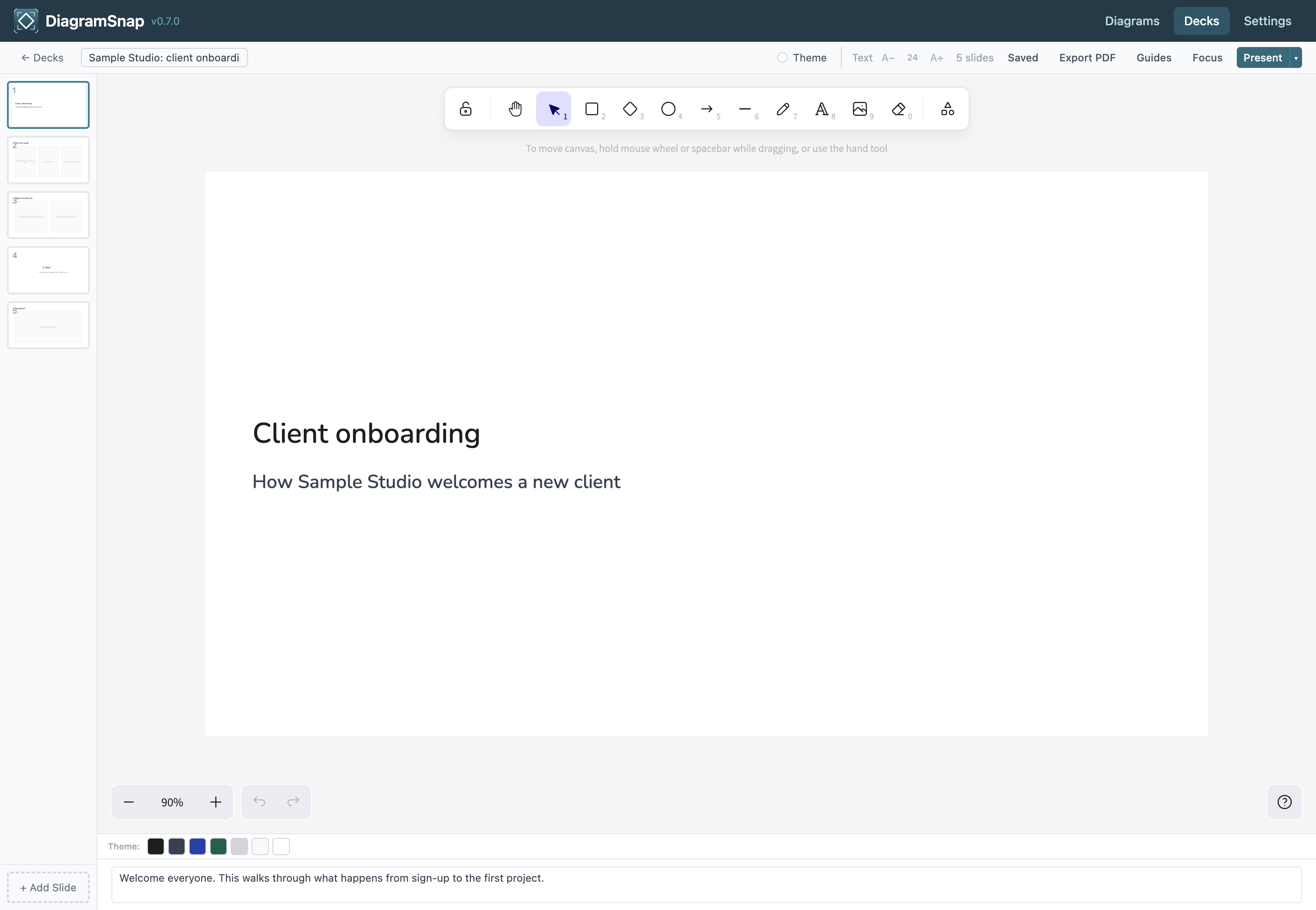Open the Decks tab
This screenshot has height=910, width=1316.
[x=1201, y=21]
